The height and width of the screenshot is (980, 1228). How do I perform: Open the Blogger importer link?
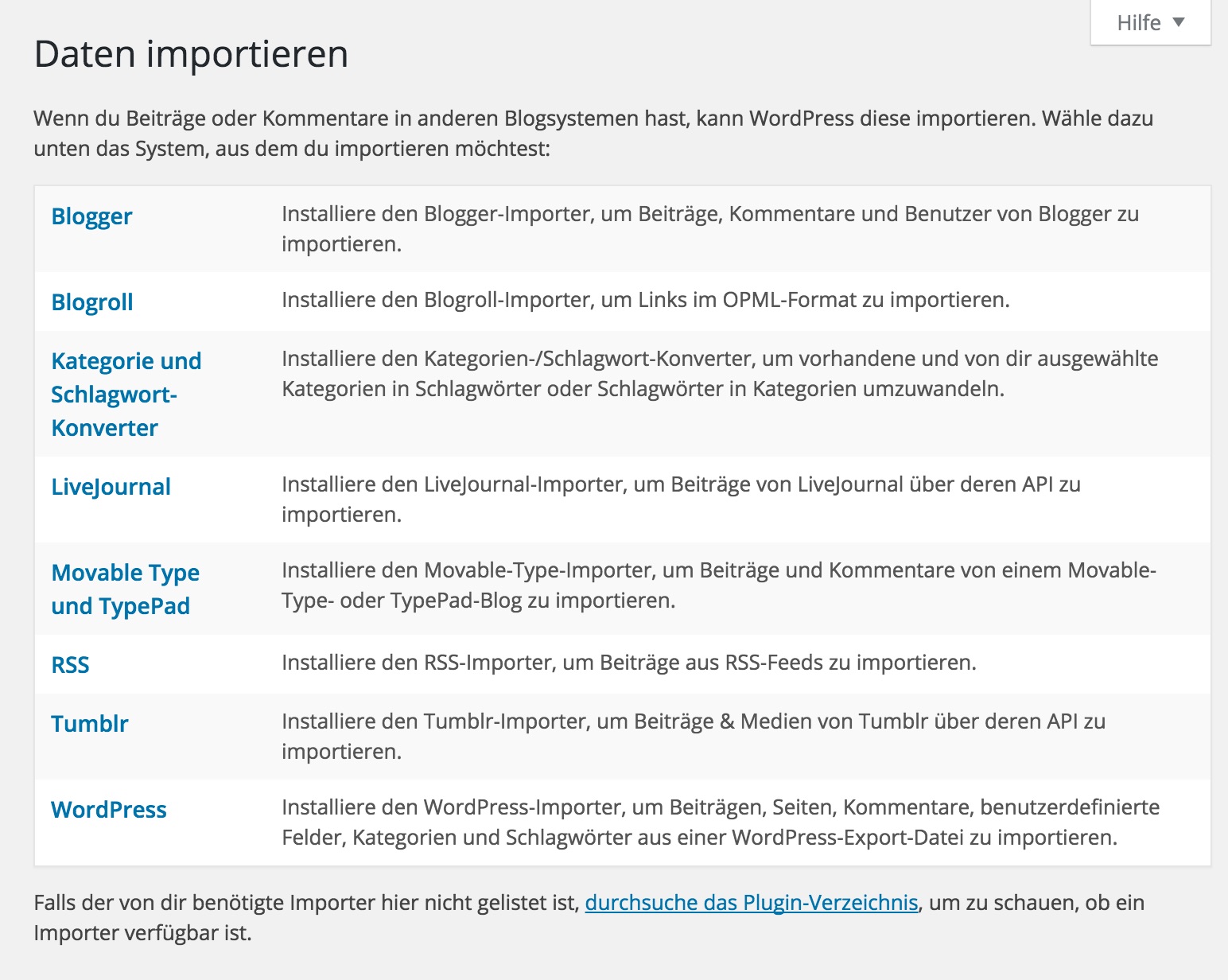91,216
